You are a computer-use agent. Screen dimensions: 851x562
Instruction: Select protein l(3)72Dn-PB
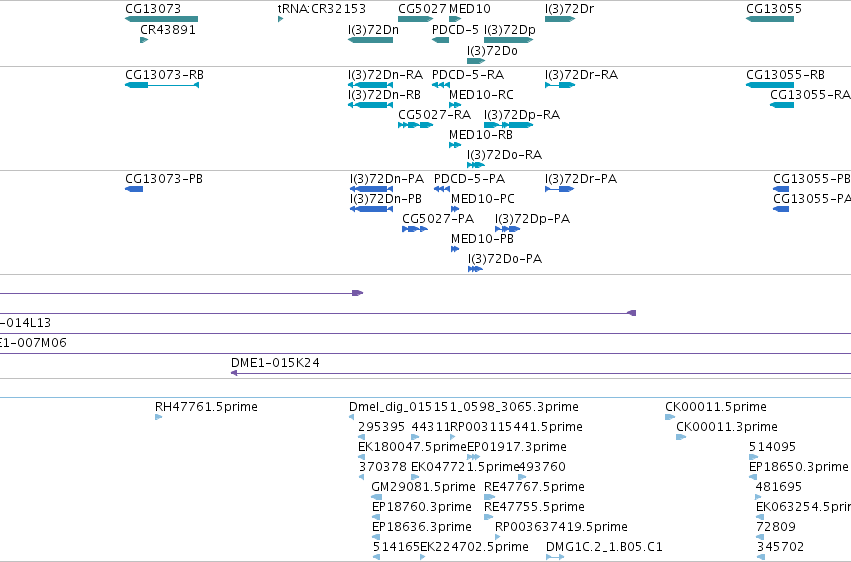coord(371,209)
